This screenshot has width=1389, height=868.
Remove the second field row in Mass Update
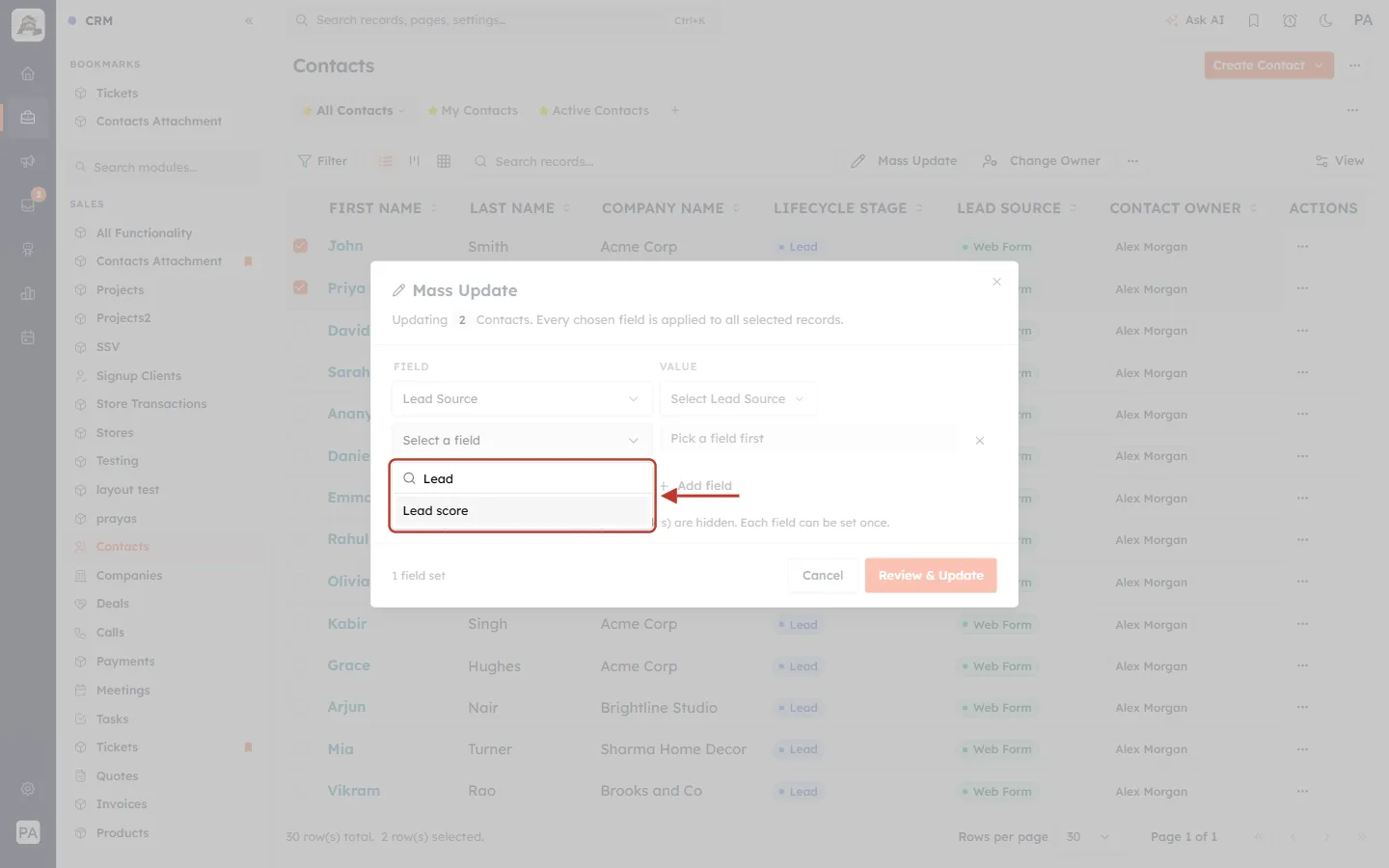[979, 441]
